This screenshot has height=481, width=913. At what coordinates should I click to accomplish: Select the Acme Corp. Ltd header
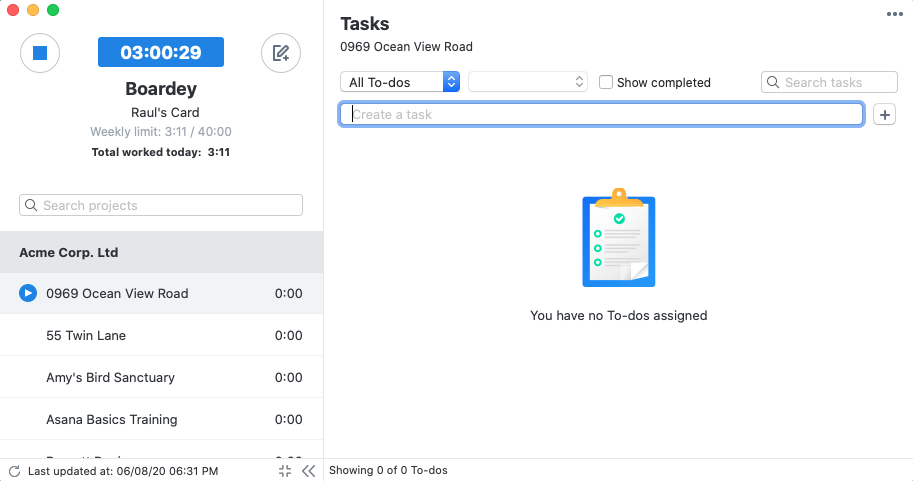point(161,252)
